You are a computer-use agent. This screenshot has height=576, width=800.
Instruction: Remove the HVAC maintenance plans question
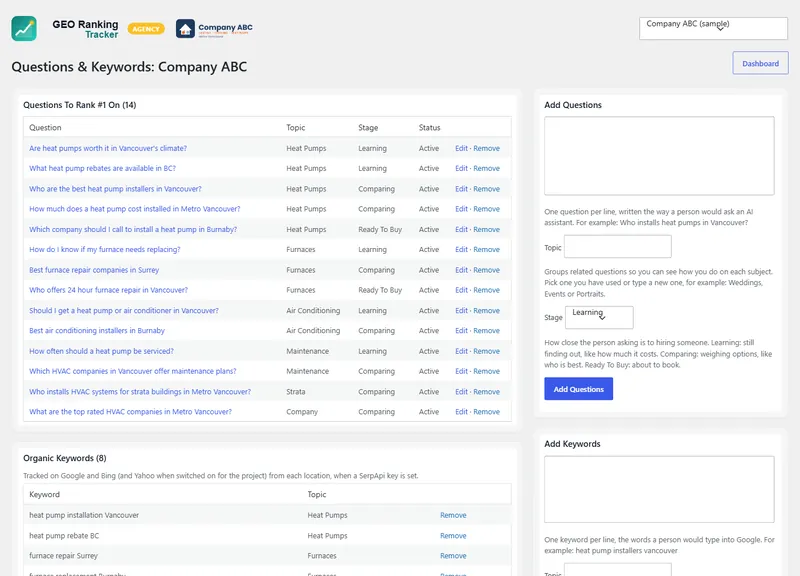pos(486,371)
